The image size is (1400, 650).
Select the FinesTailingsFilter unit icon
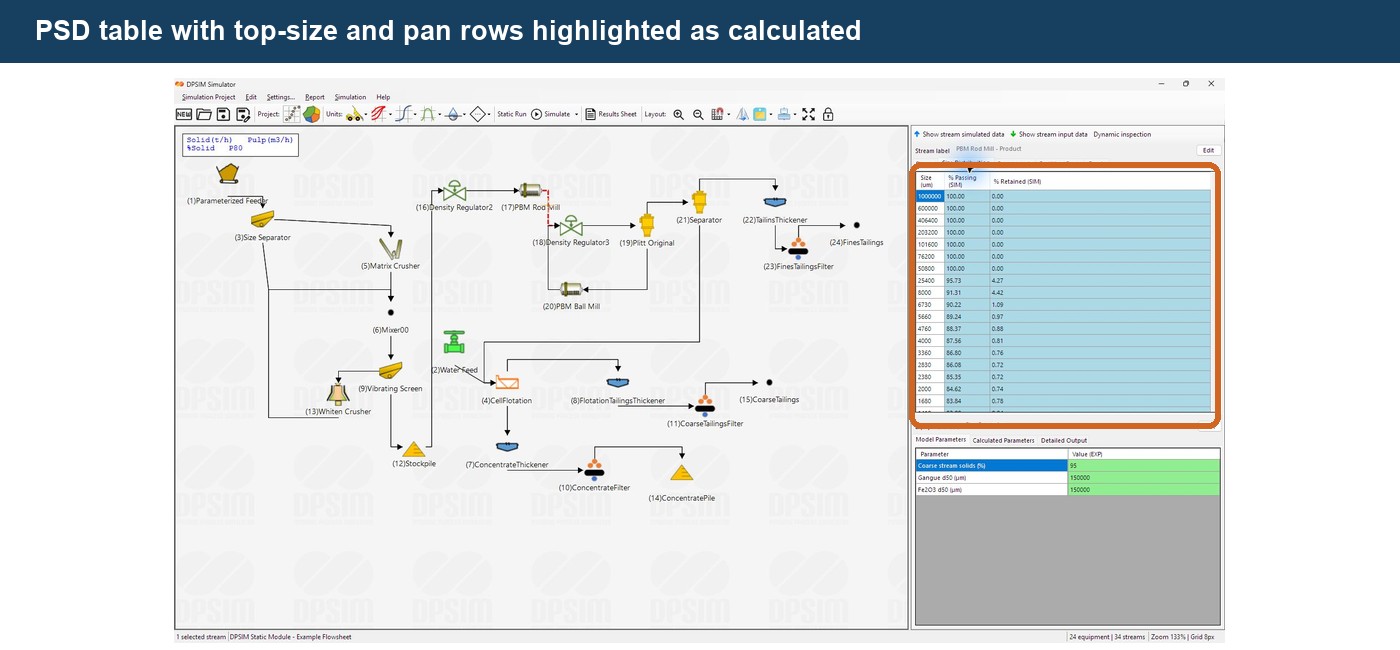click(x=798, y=248)
